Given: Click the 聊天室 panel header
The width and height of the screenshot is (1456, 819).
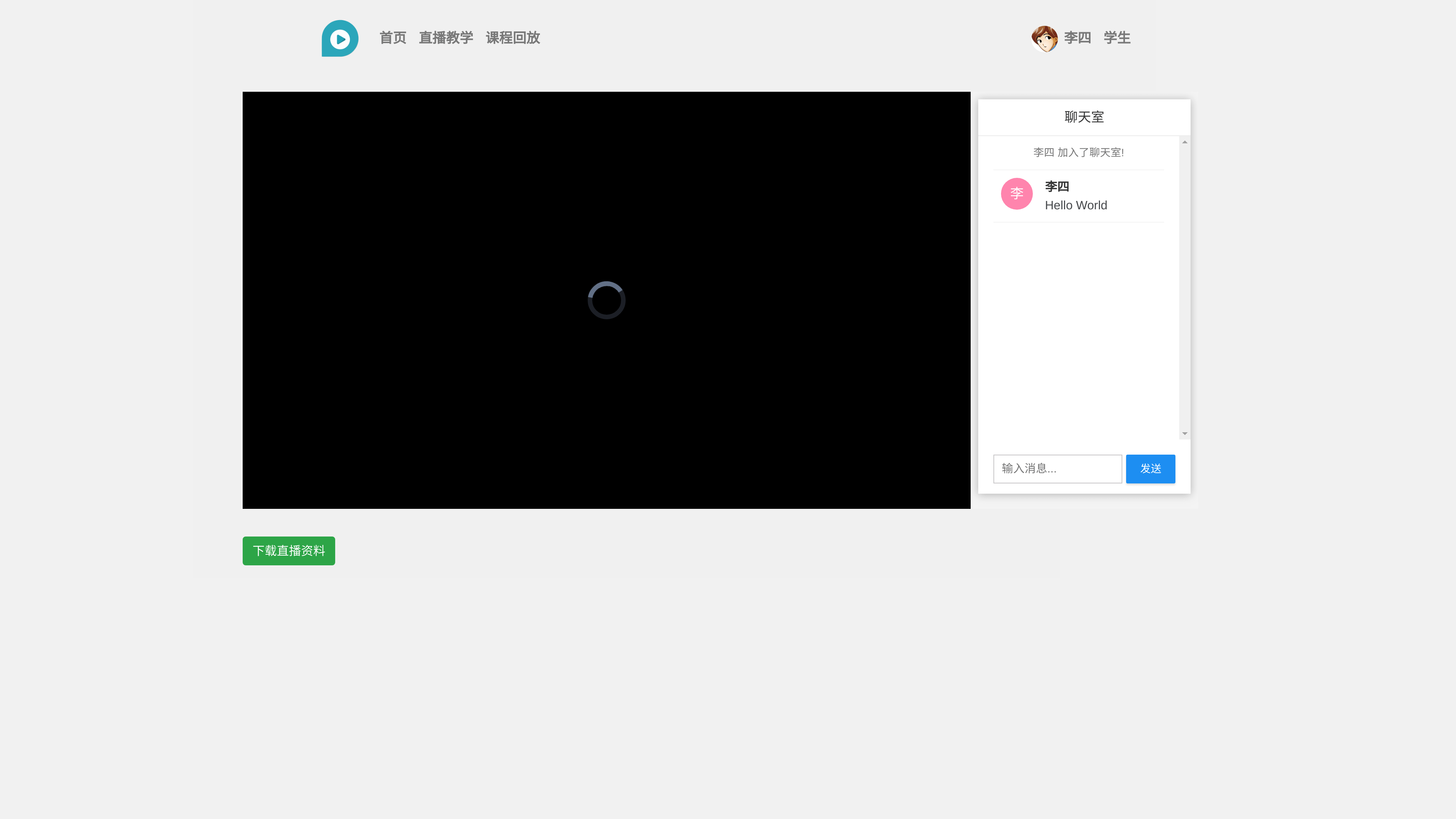Looking at the screenshot, I should 1084,117.
